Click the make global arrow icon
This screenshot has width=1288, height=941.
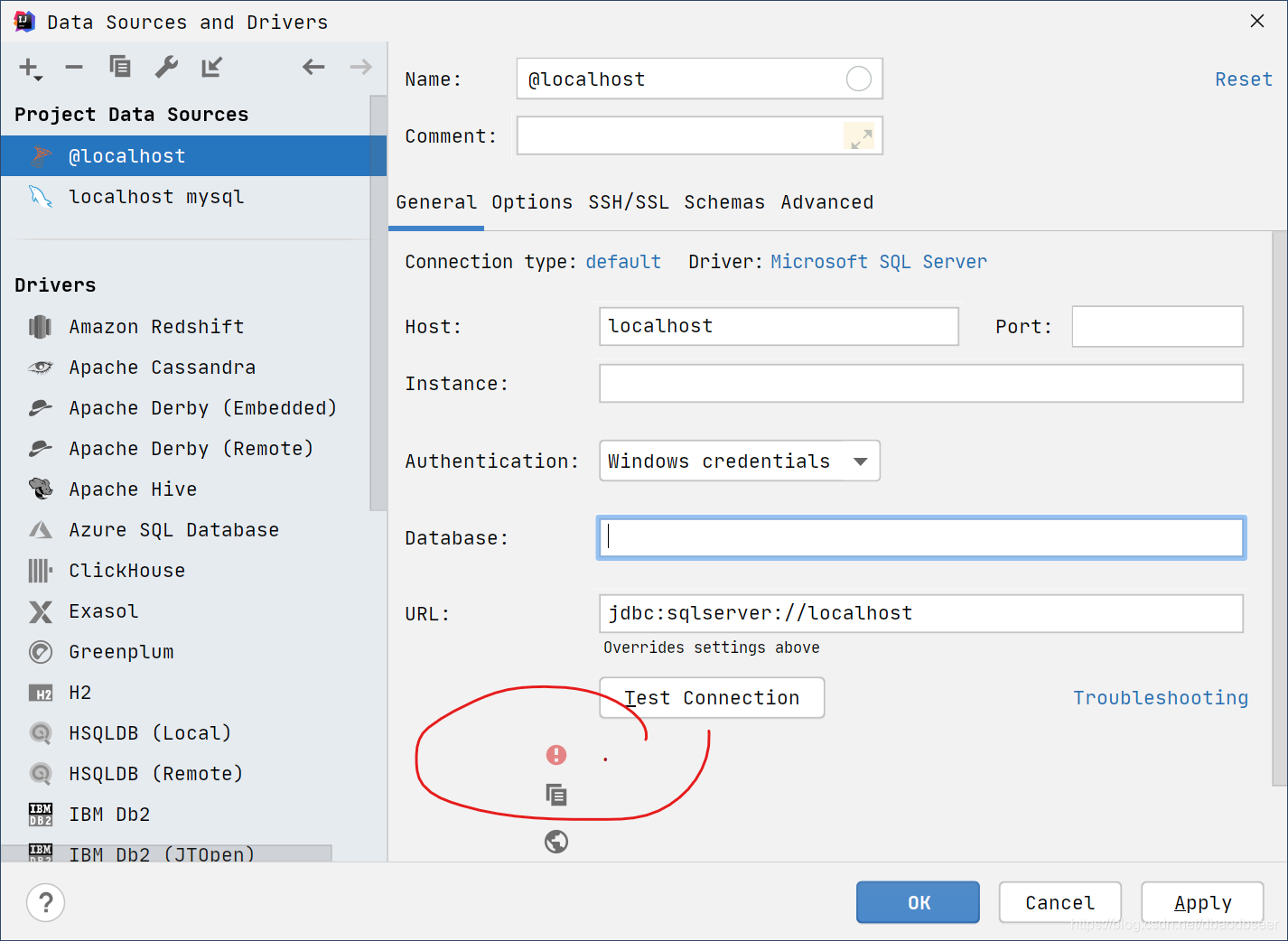click(212, 67)
